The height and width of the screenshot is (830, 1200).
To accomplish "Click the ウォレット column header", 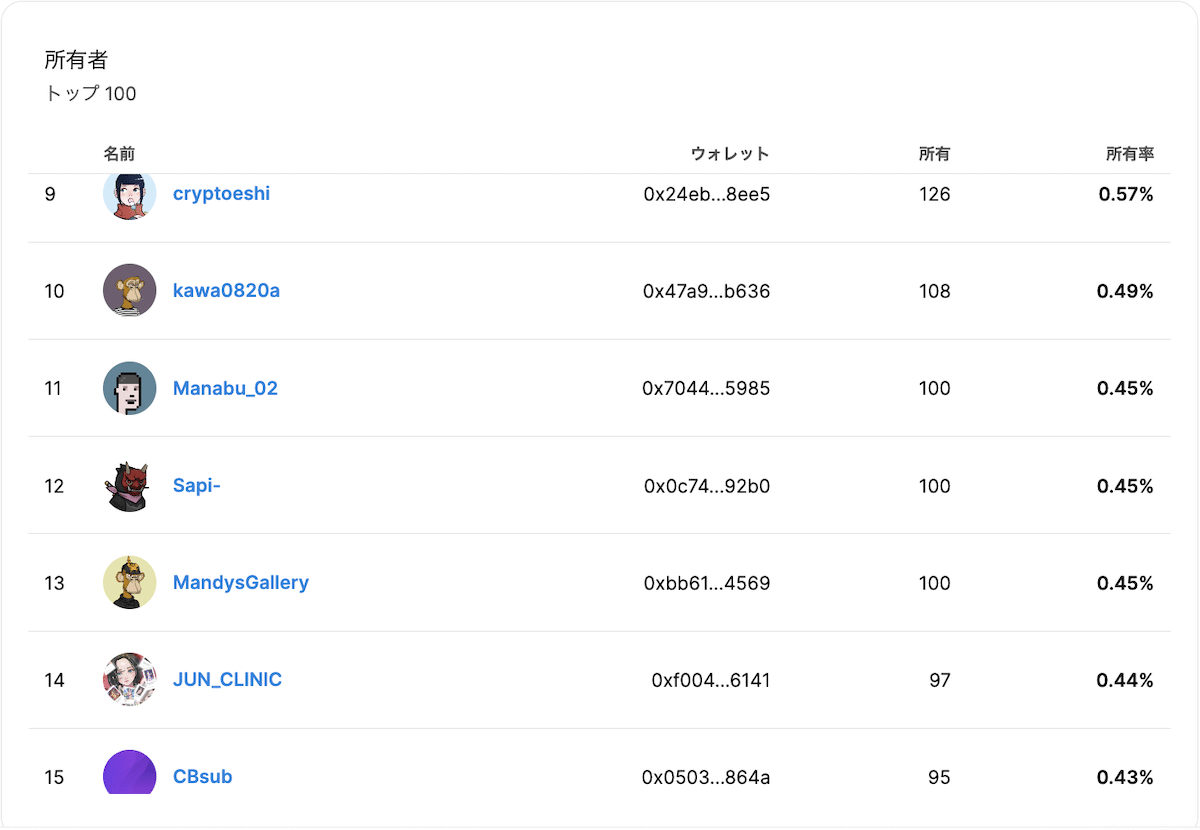I will pyautogui.click(x=730, y=154).
